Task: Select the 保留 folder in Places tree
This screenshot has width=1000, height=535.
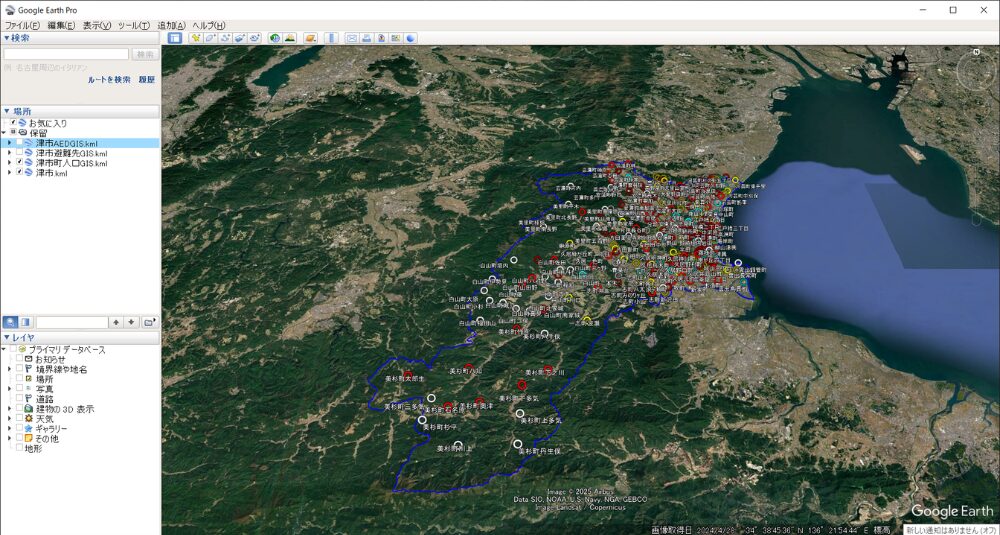Action: [x=39, y=133]
